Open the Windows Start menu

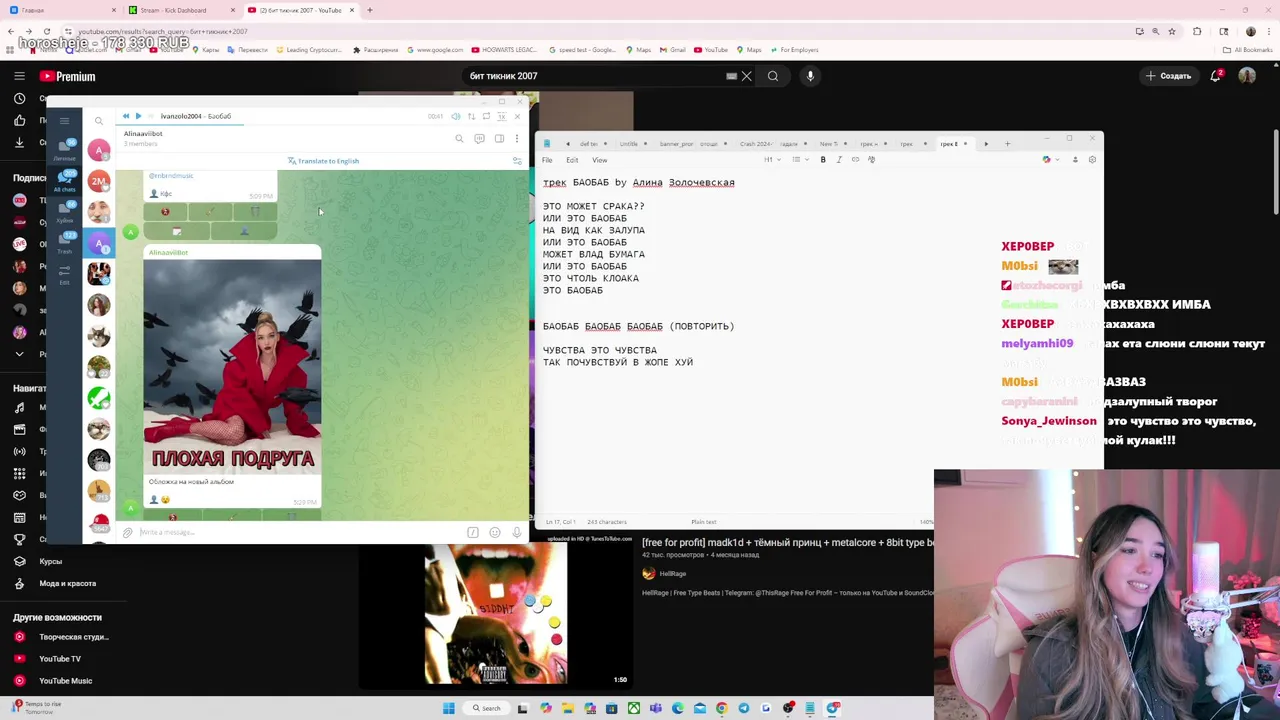[x=449, y=708]
